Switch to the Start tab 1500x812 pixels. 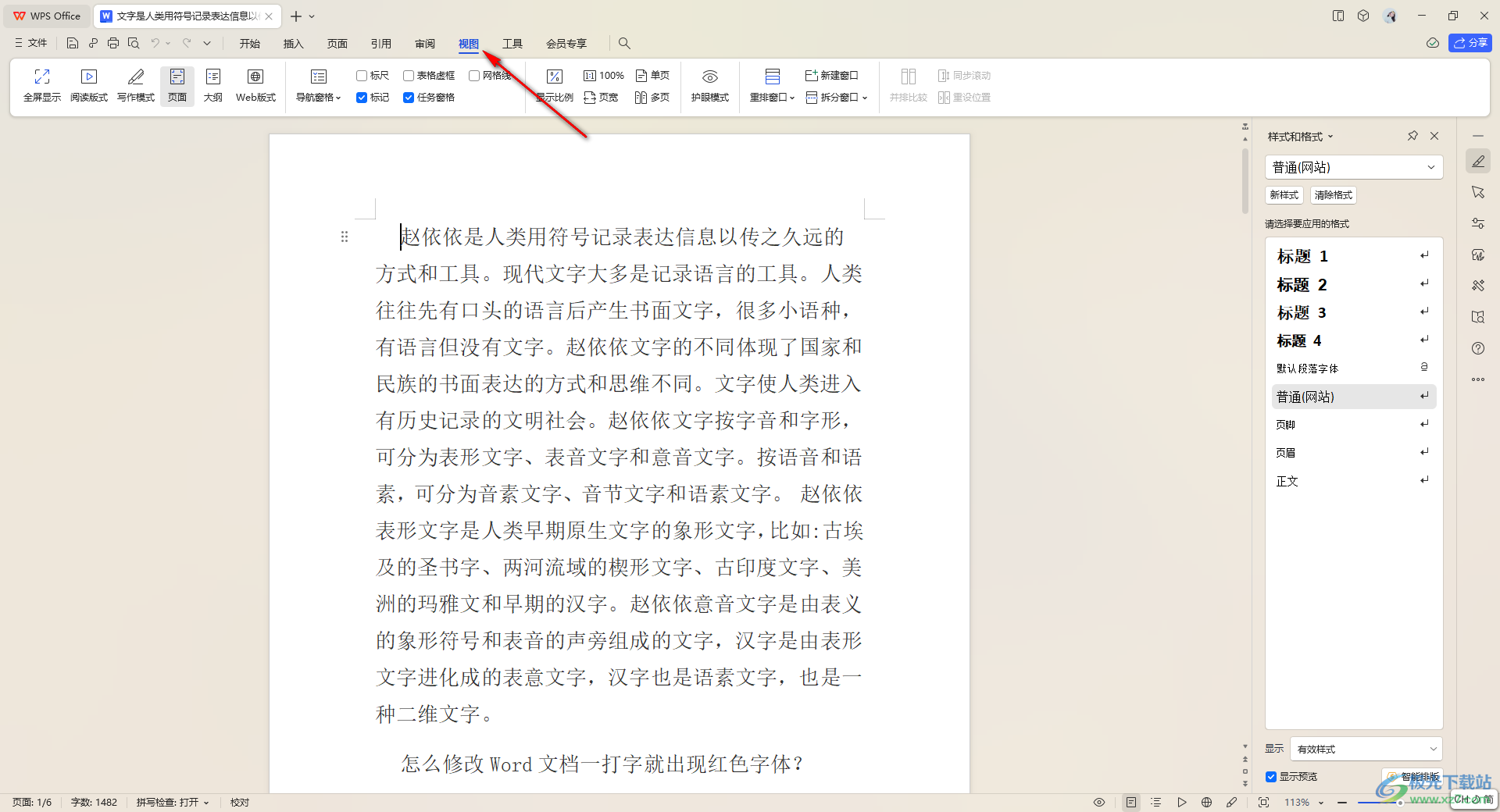point(250,44)
